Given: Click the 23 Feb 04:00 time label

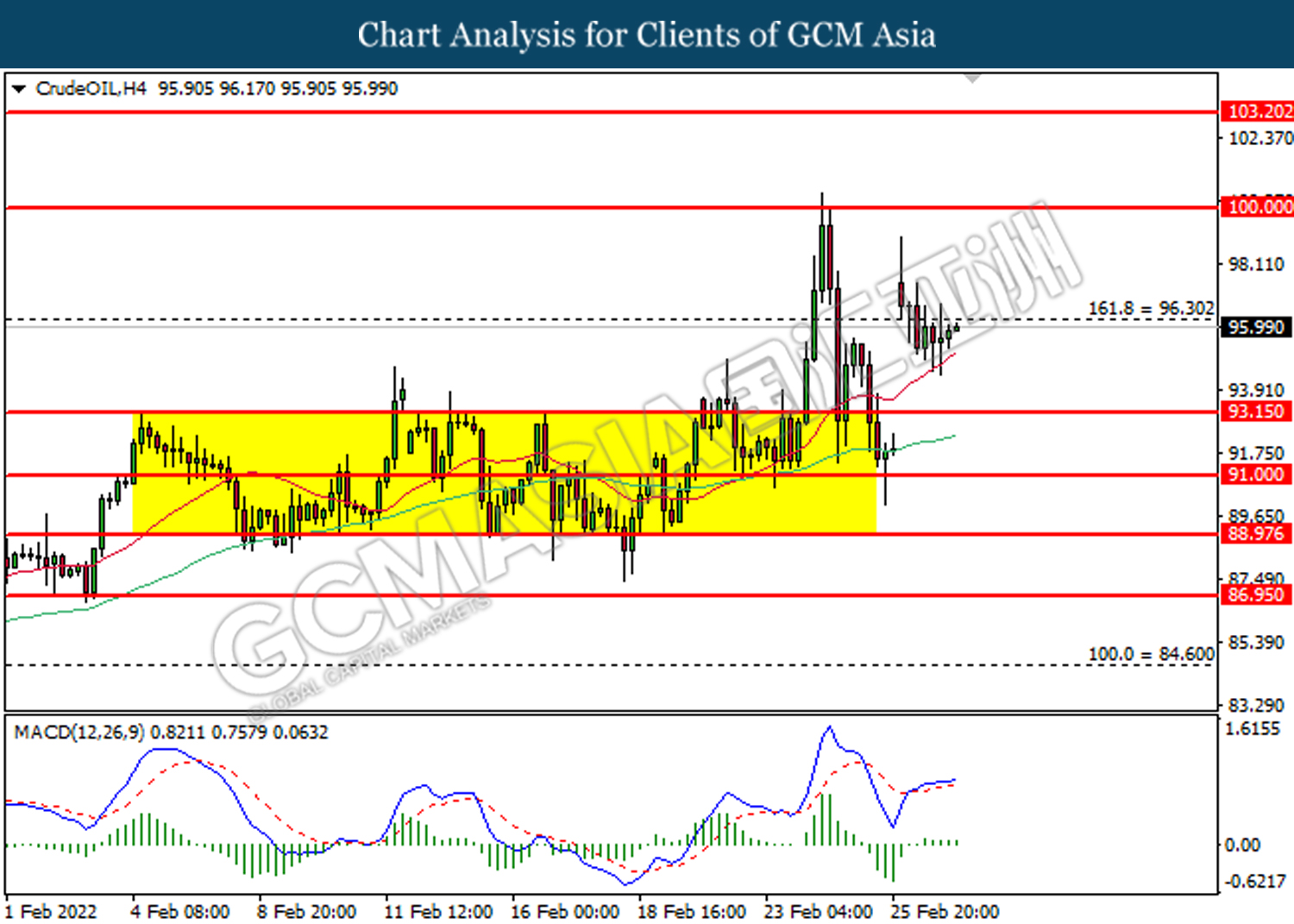Looking at the screenshot, I should pos(819,912).
